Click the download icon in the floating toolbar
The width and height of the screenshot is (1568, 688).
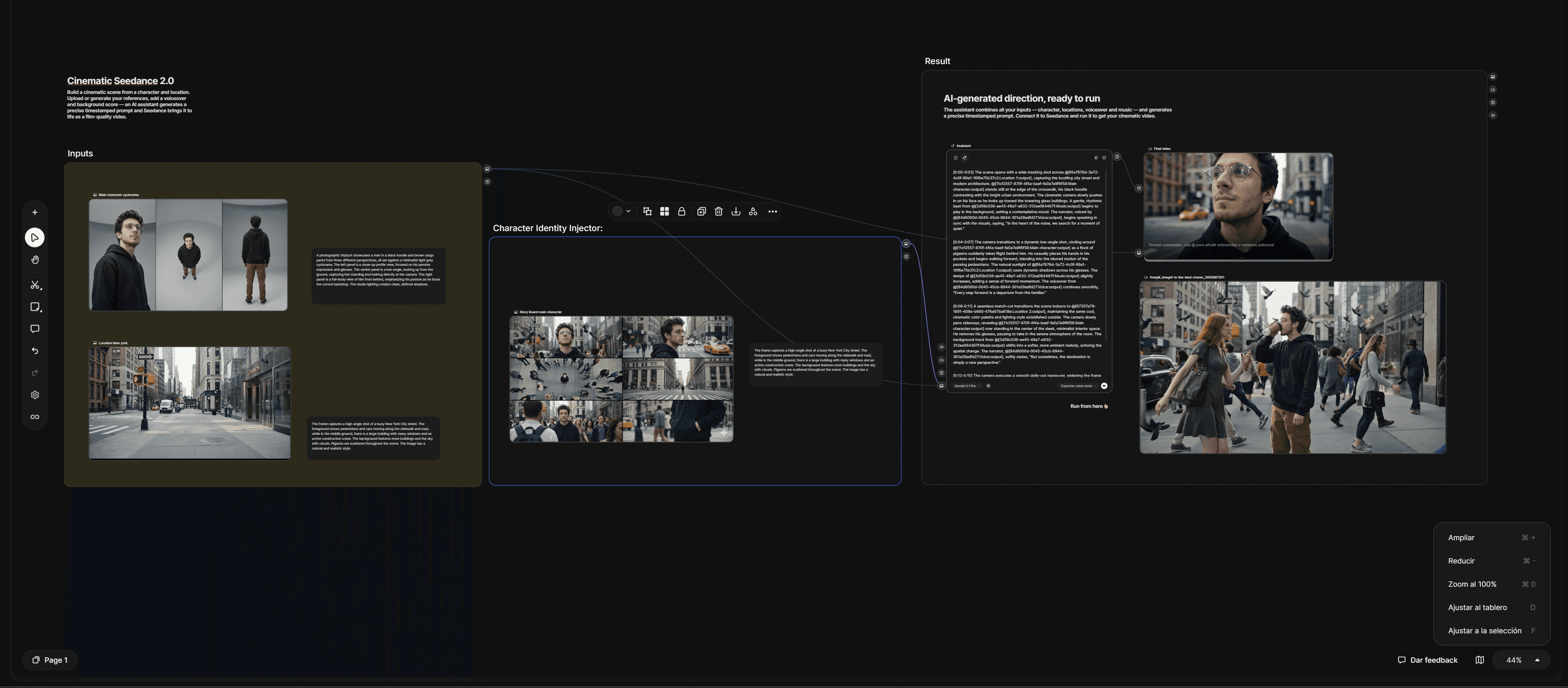coord(735,211)
